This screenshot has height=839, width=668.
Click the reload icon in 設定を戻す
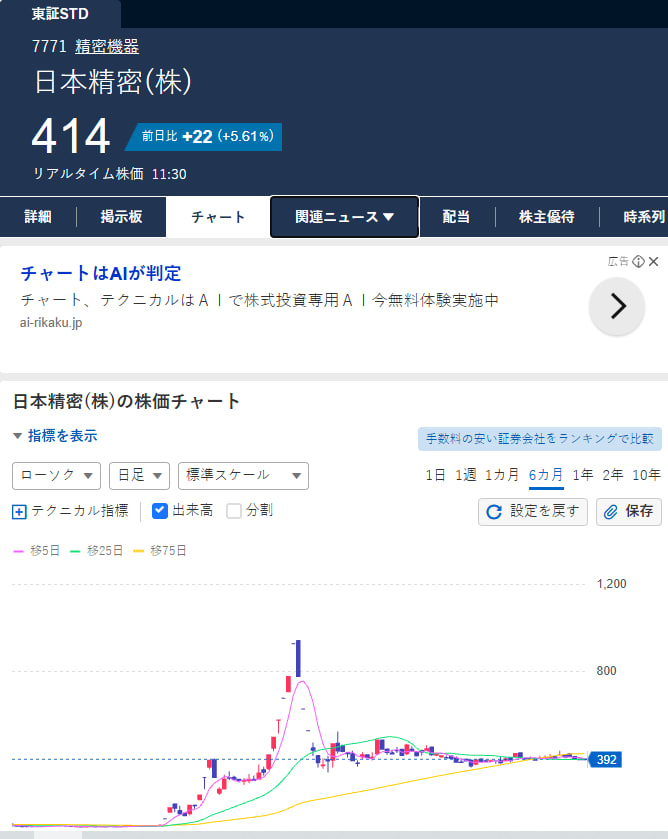tap(494, 512)
